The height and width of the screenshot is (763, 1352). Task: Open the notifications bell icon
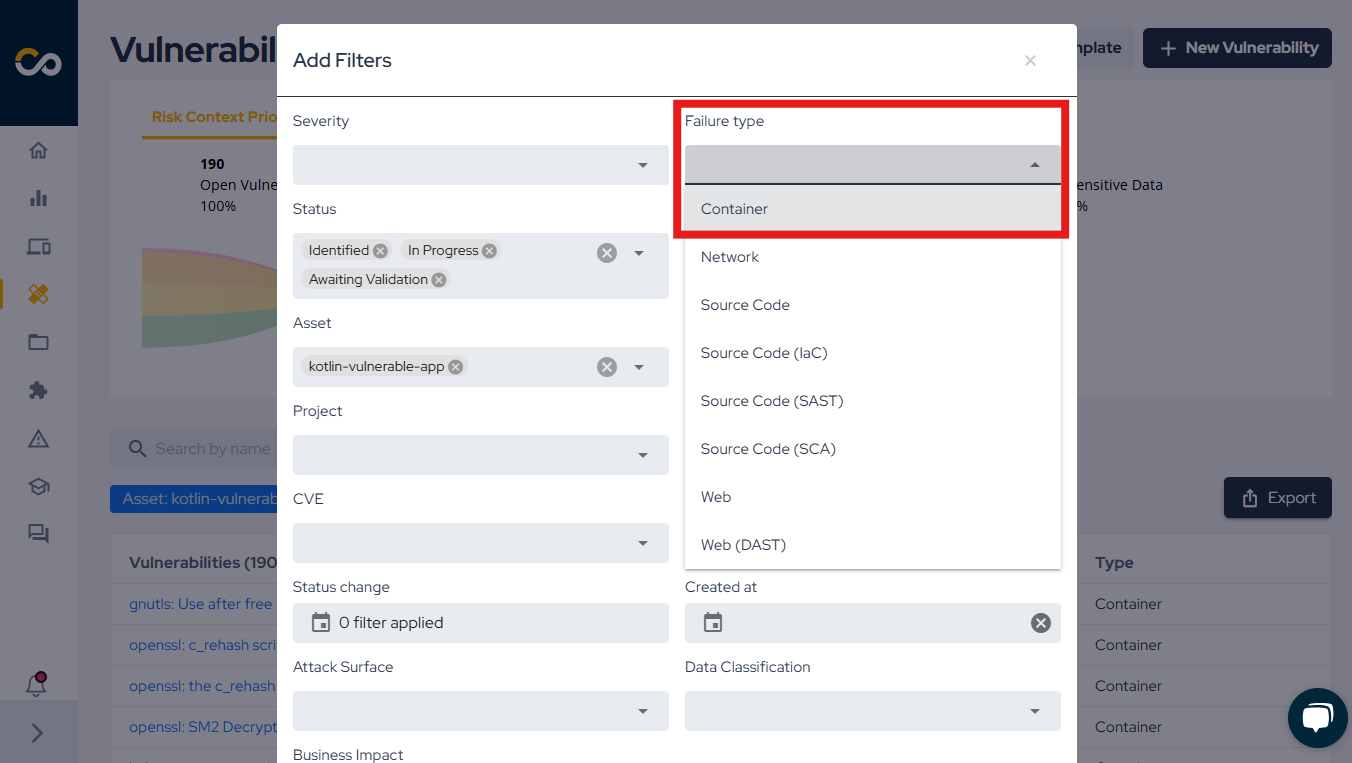36,685
